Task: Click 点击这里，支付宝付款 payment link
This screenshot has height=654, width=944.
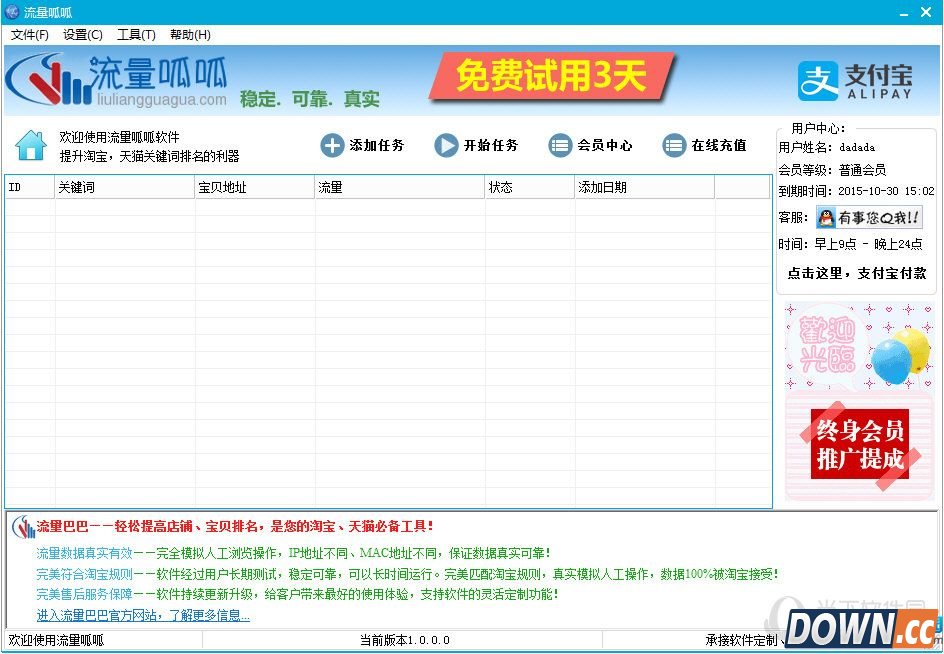Action: [856, 273]
